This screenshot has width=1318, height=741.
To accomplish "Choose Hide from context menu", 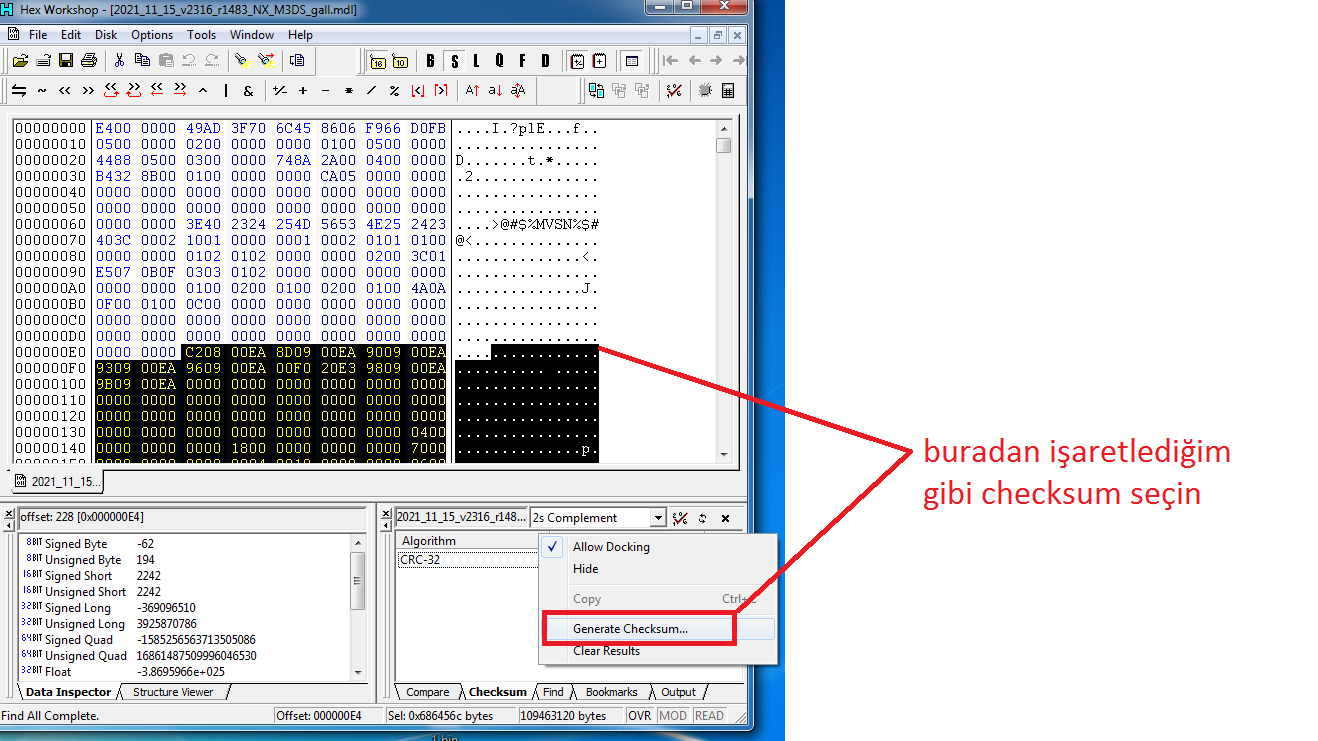I will (658, 569).
